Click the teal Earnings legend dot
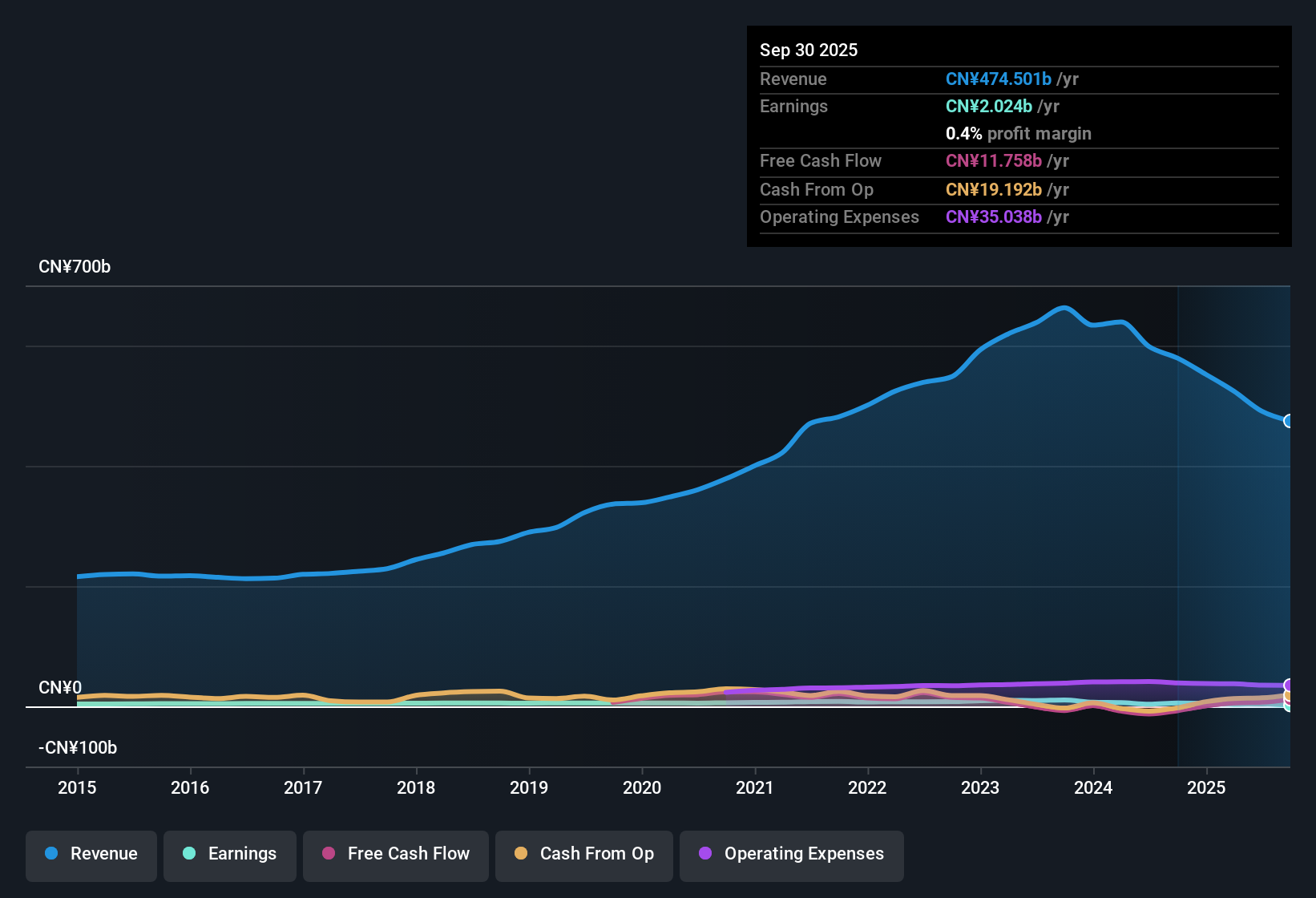1316x898 pixels. point(189,854)
